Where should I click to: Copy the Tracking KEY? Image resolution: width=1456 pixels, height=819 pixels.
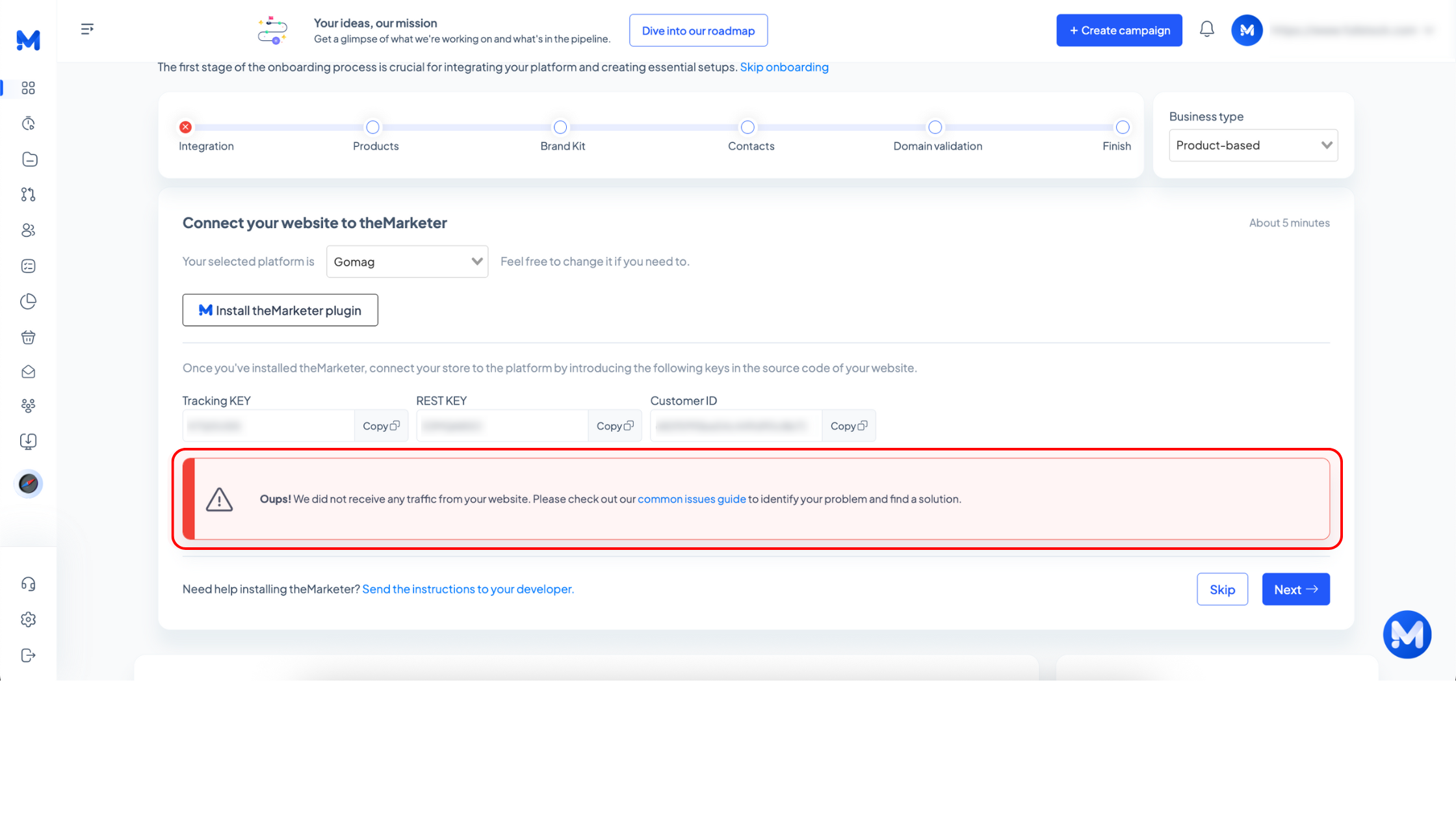(x=381, y=426)
